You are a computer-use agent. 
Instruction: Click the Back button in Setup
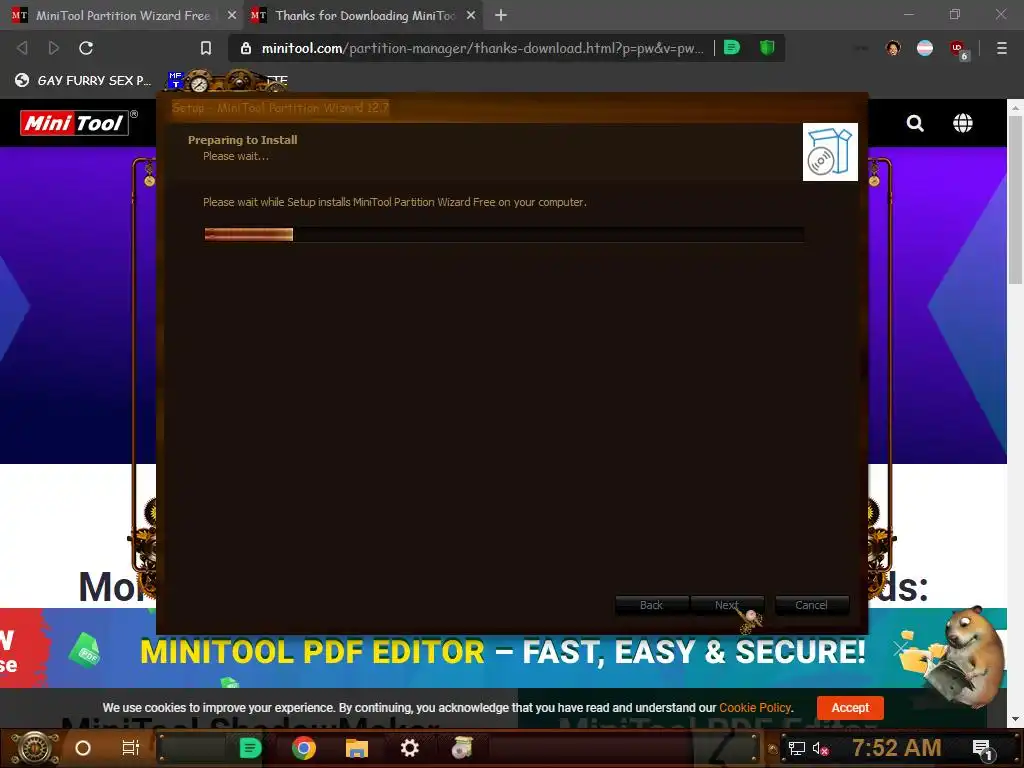point(651,605)
